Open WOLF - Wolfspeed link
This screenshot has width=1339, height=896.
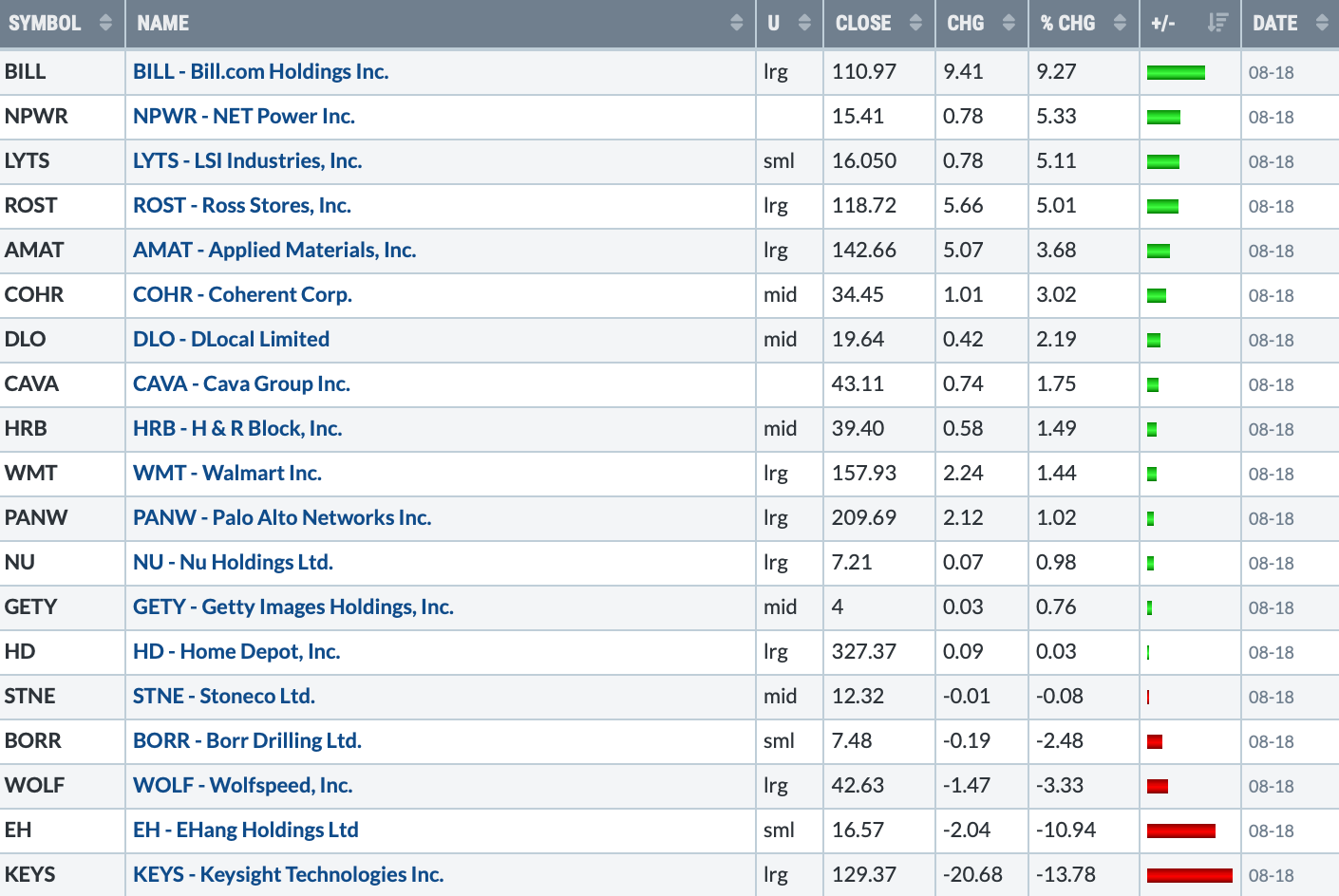tap(243, 785)
